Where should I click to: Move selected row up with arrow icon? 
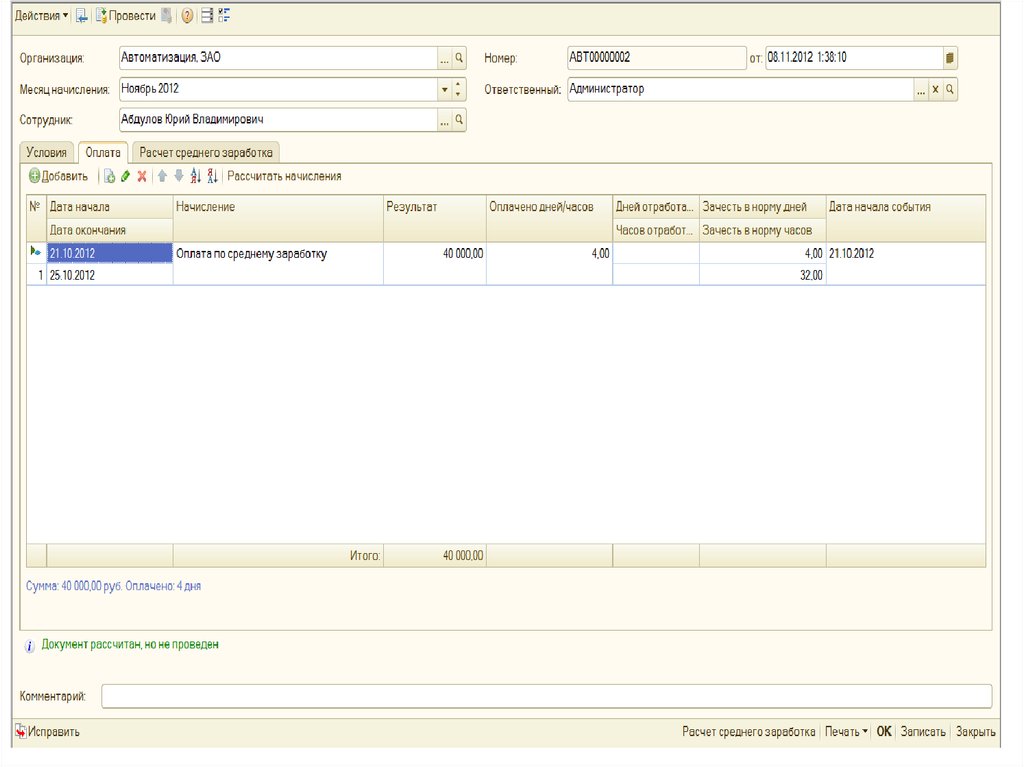click(161, 177)
